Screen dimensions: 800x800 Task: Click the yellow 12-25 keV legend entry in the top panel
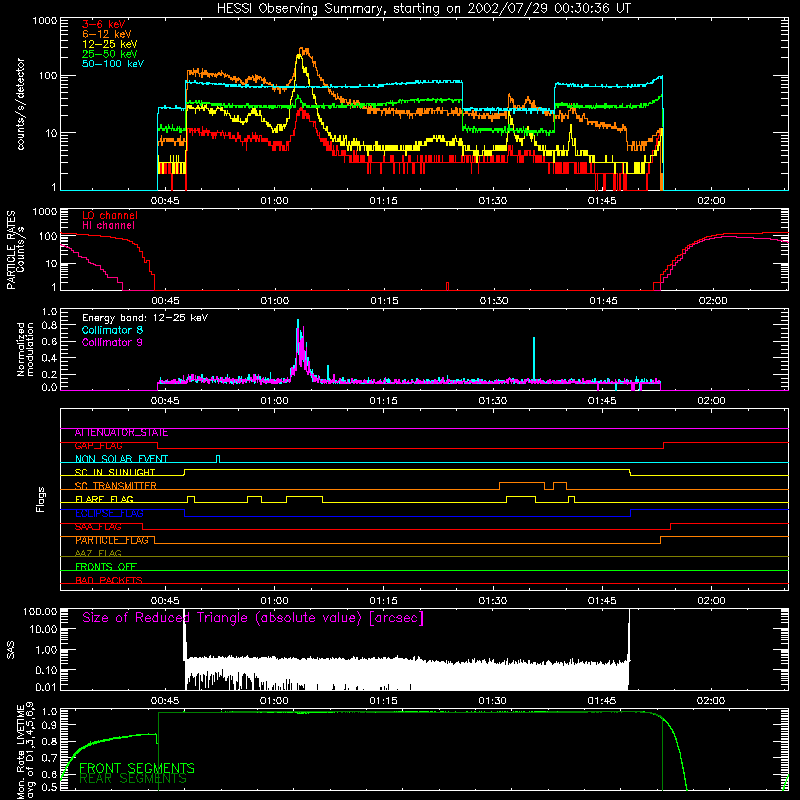coord(110,44)
